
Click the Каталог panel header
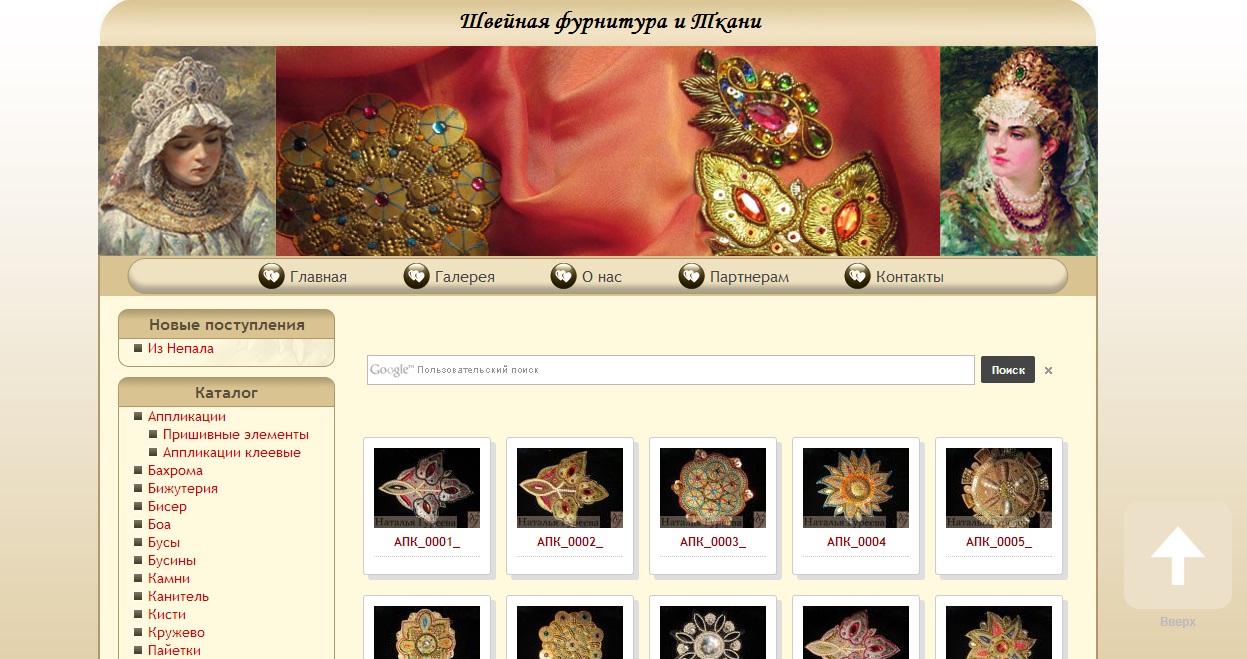(226, 393)
